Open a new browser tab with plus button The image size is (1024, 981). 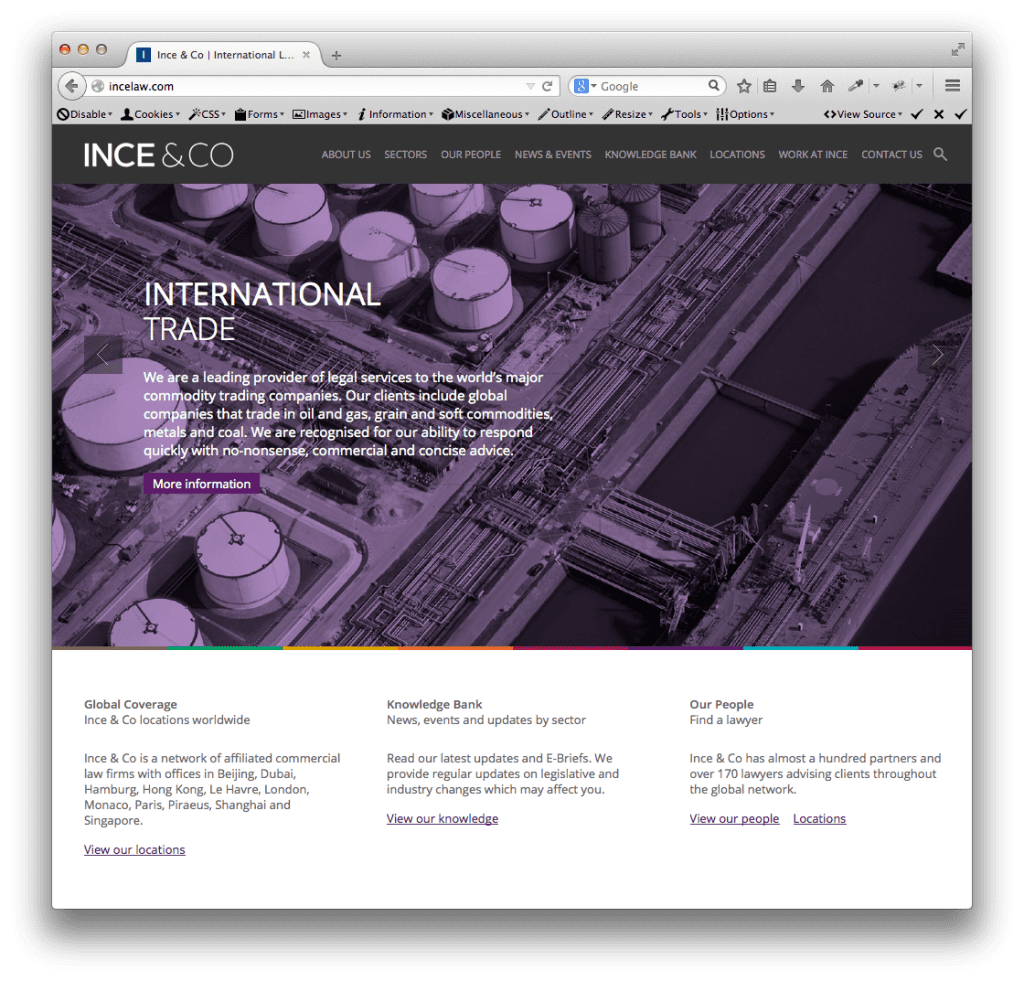pos(336,55)
